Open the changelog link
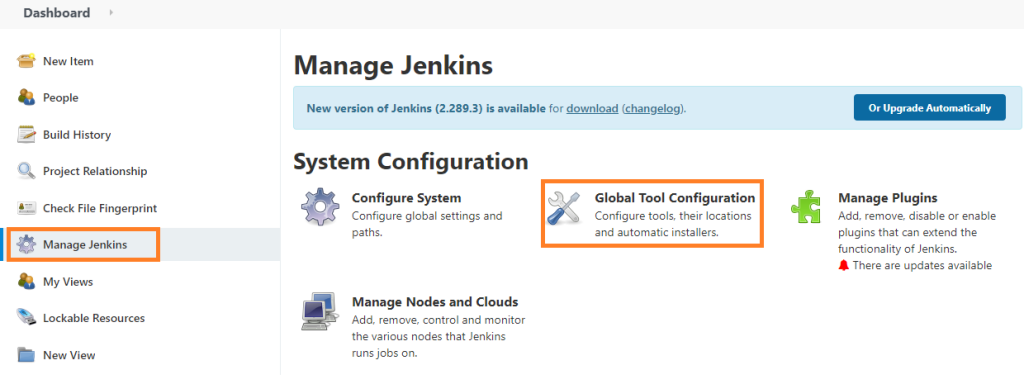The height and width of the screenshot is (384, 1024). (652, 108)
